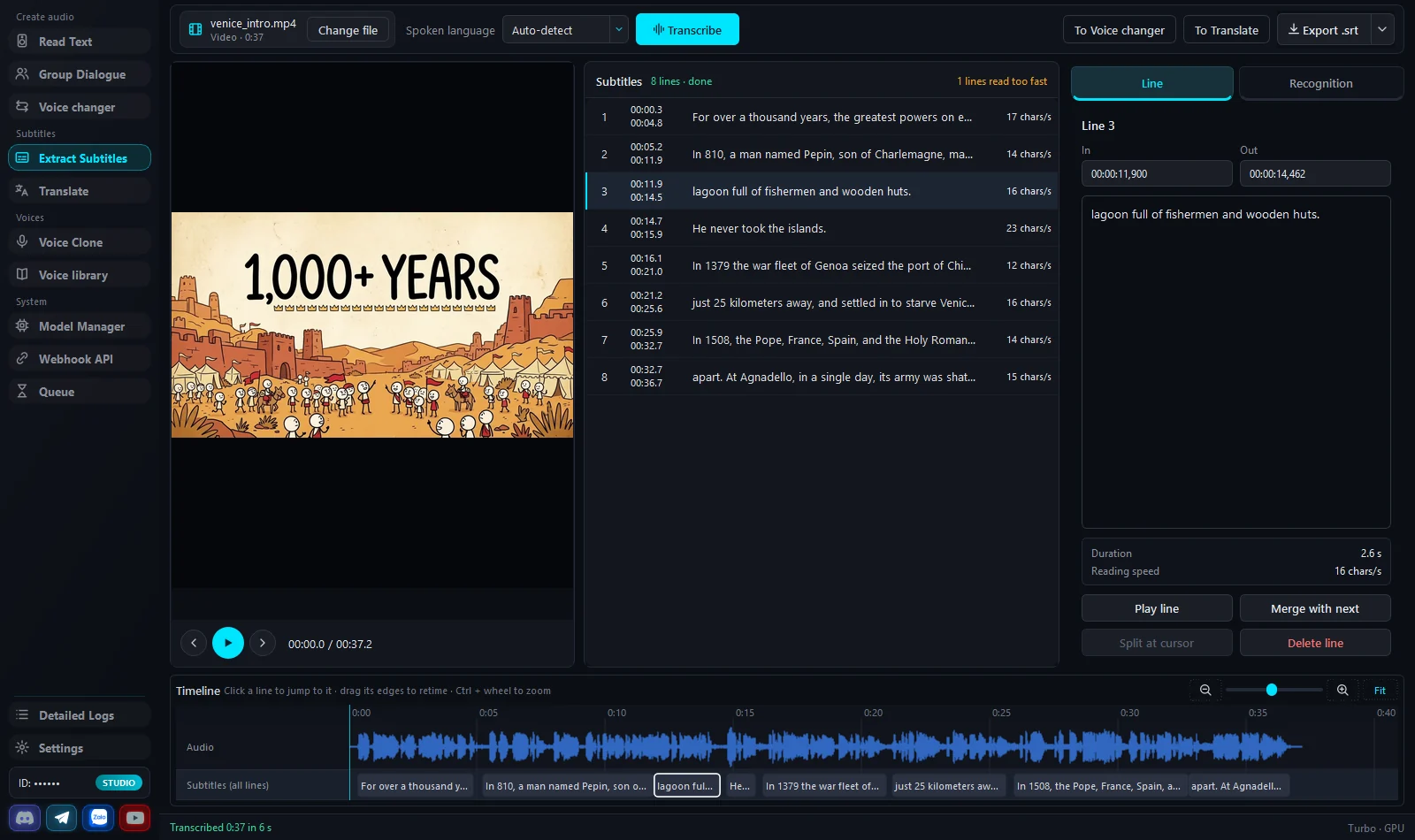Screen dimensions: 1415x840
Task: Open the Webhook API page
Action: click(80, 359)
